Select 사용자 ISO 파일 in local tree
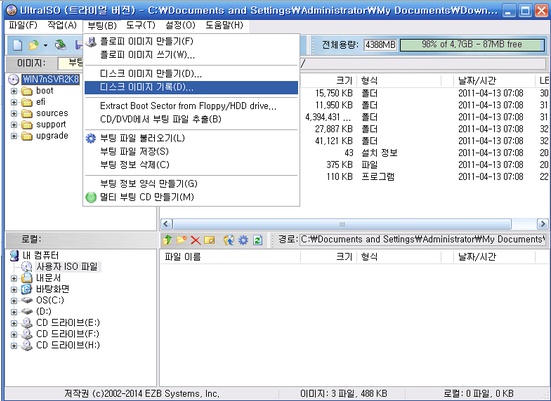 tap(67, 267)
